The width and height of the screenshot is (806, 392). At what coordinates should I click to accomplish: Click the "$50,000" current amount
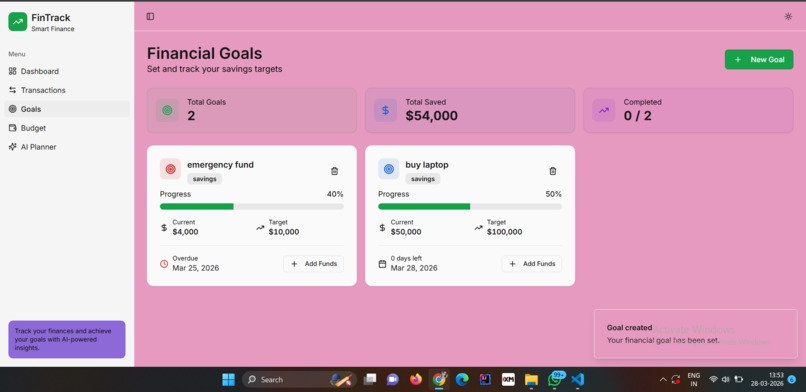406,232
